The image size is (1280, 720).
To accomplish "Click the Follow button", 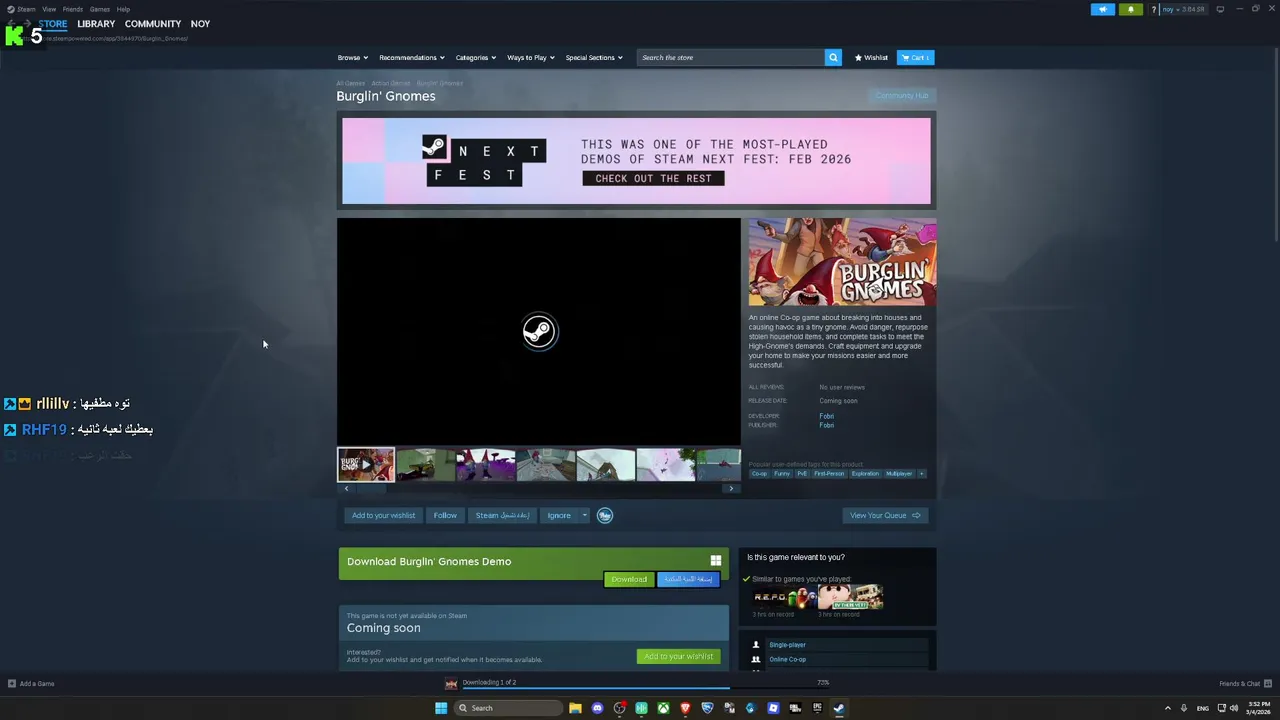I will [445, 515].
